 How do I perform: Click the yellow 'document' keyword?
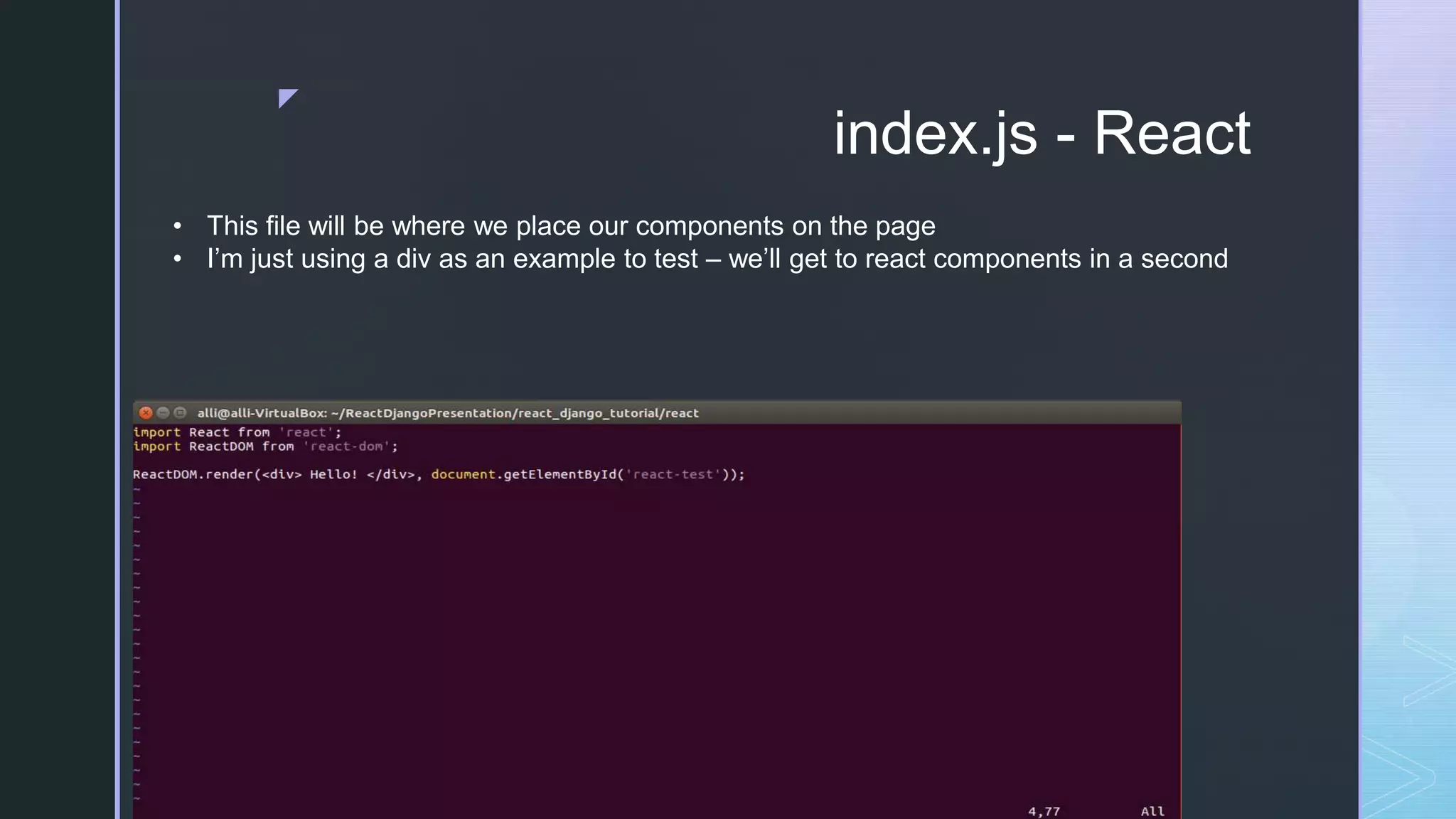pyautogui.click(x=463, y=474)
